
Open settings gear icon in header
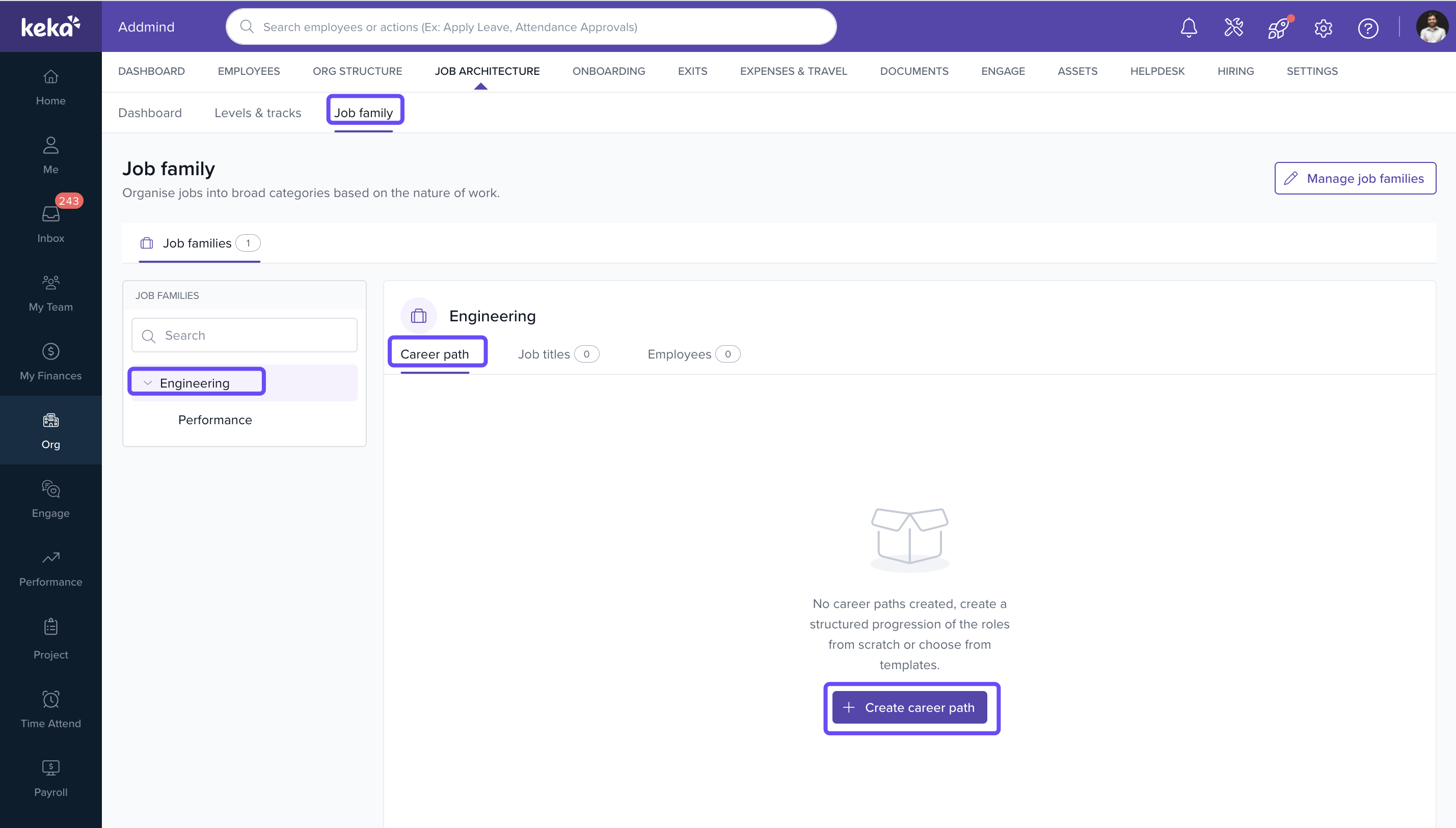click(1323, 27)
